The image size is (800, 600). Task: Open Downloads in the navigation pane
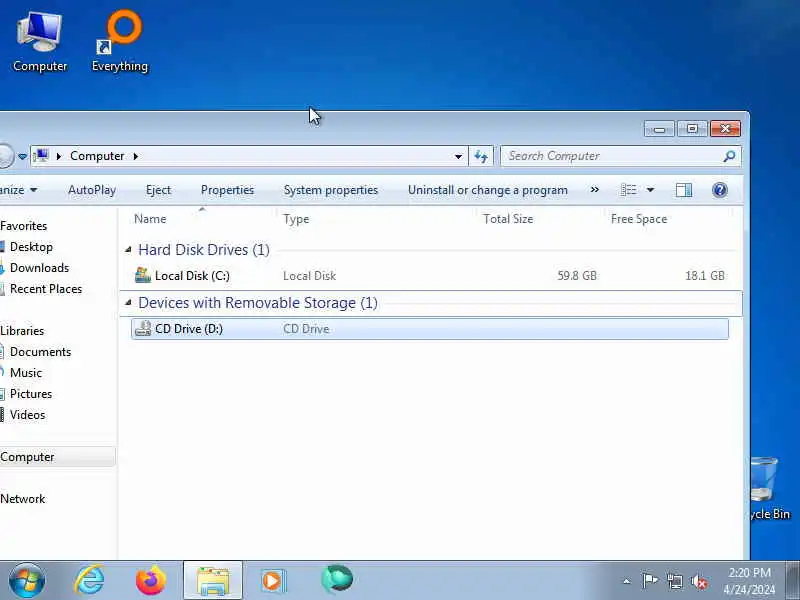point(39,268)
